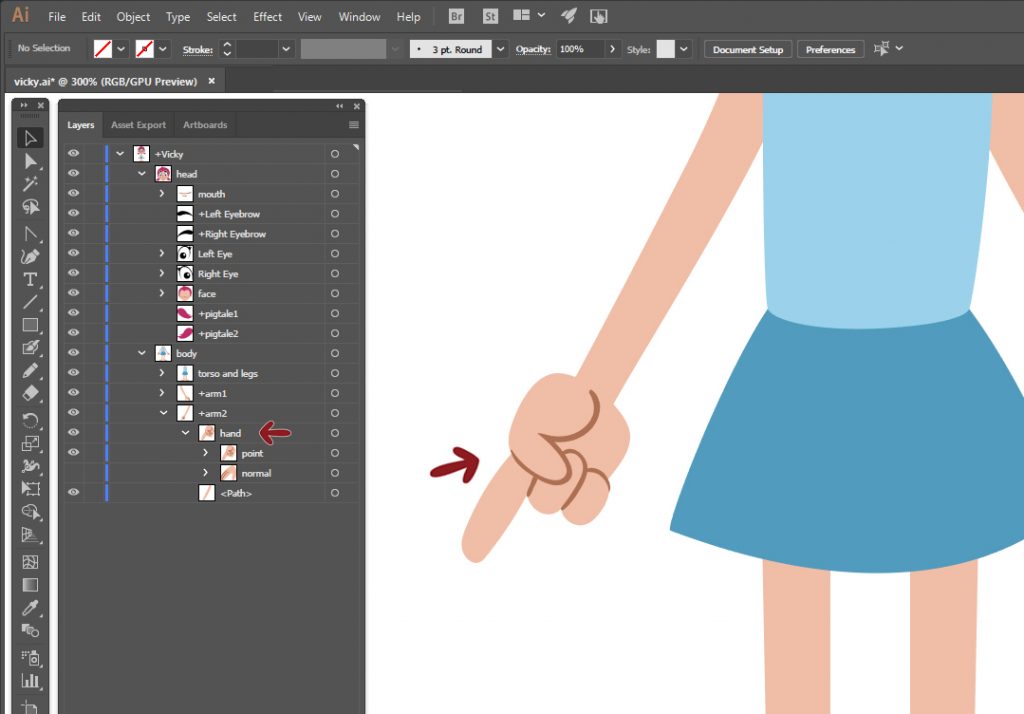
Task: Expand the torso and legs layer
Action: (x=162, y=373)
